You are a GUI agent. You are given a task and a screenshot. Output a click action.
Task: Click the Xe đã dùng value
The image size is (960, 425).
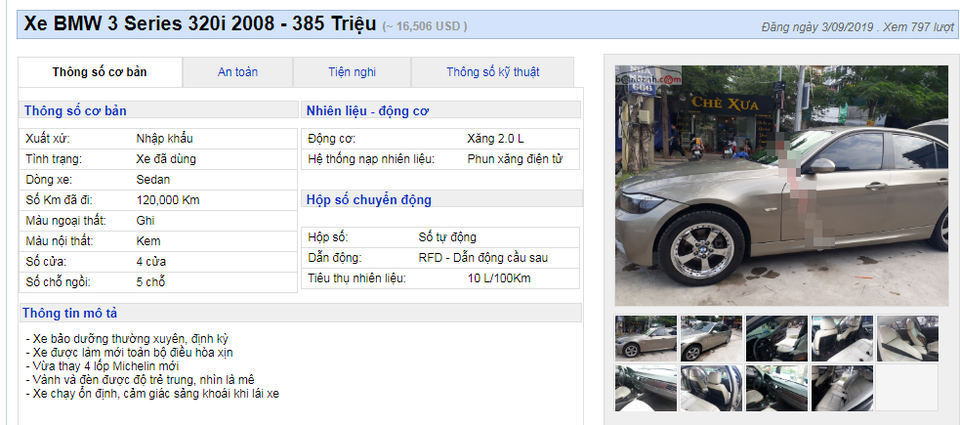pos(166,159)
